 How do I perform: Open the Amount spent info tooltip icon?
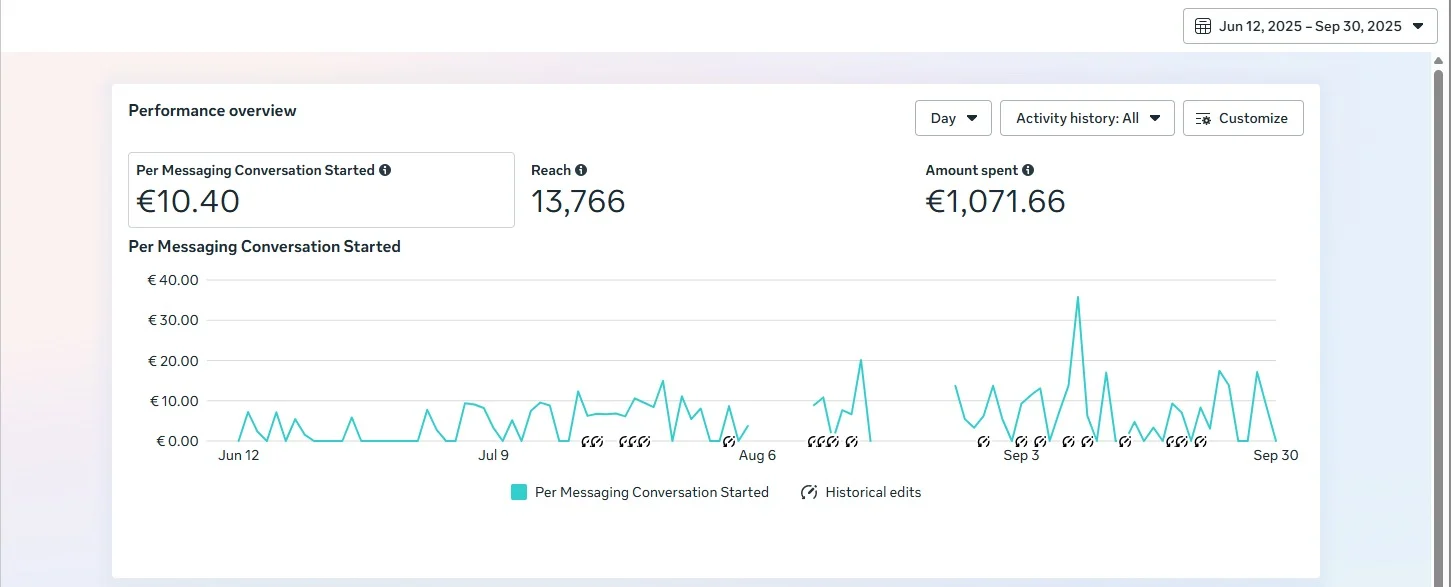pos(1028,170)
